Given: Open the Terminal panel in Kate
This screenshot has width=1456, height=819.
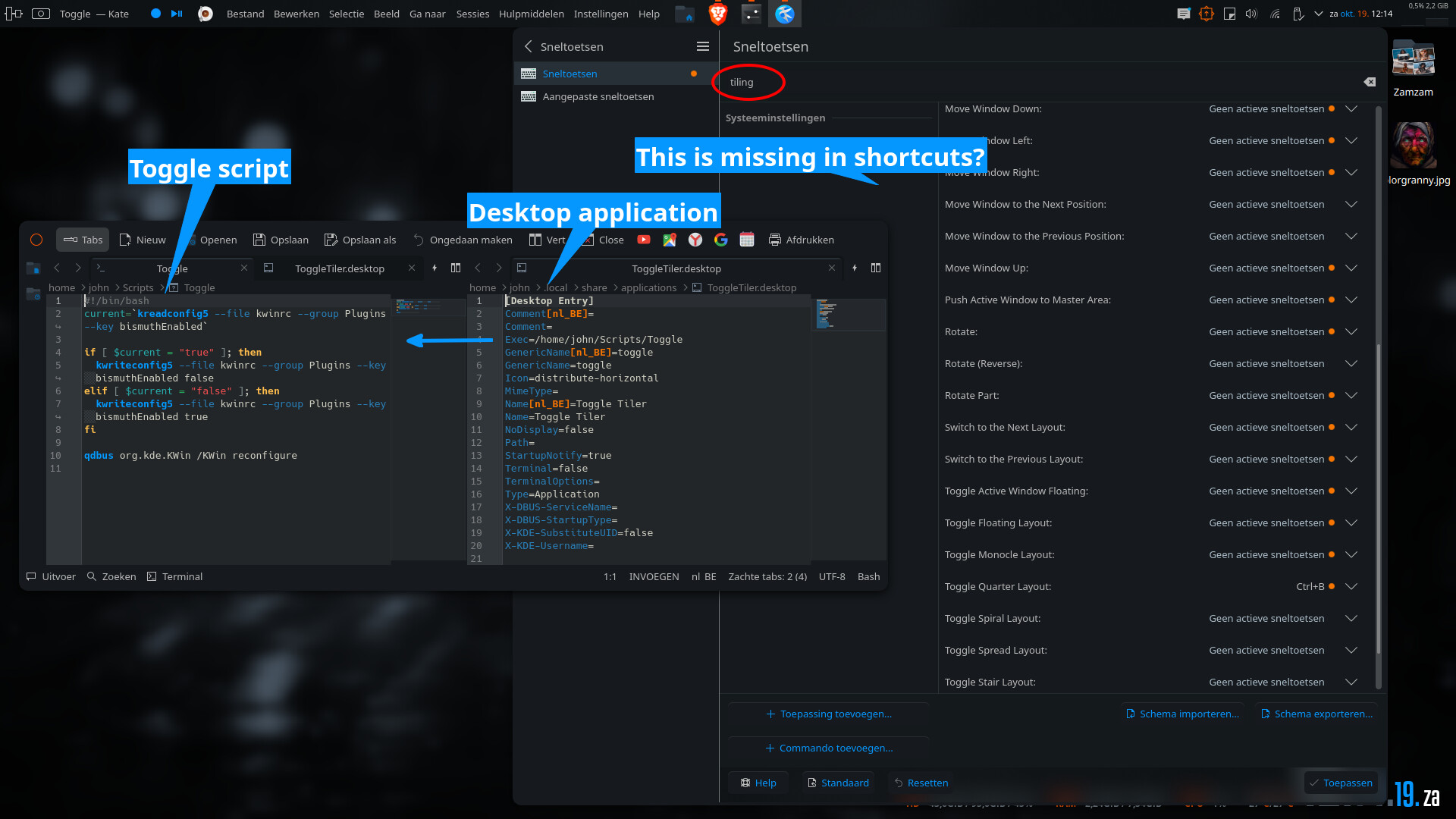Looking at the screenshot, I should pos(174,576).
